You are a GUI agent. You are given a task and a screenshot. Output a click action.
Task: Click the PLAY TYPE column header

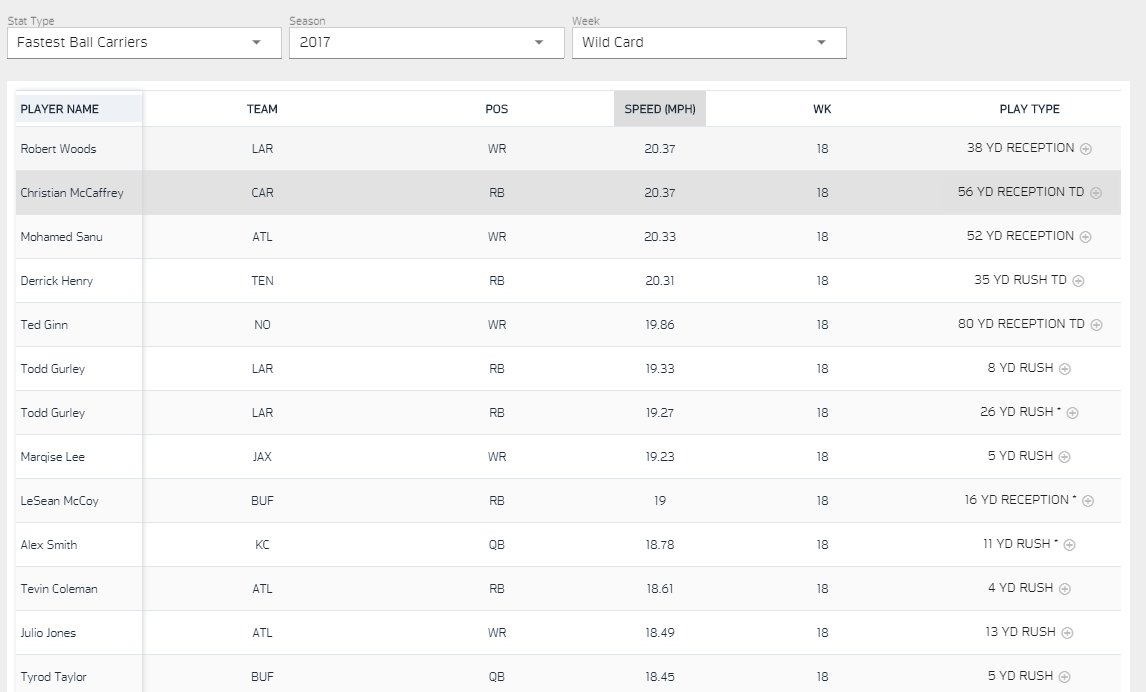[1029, 109]
